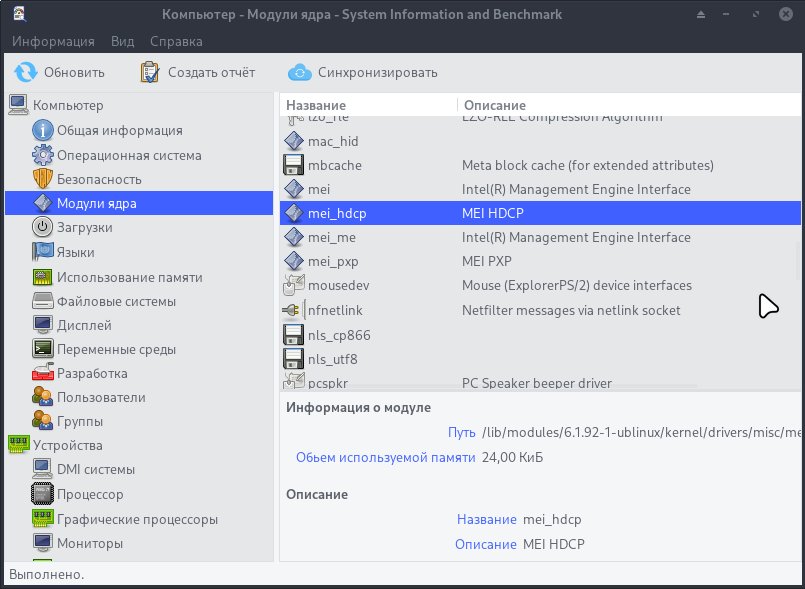This screenshot has width=805, height=589.
Task: Open the Переменные среды terminal icon
Action: [42, 349]
